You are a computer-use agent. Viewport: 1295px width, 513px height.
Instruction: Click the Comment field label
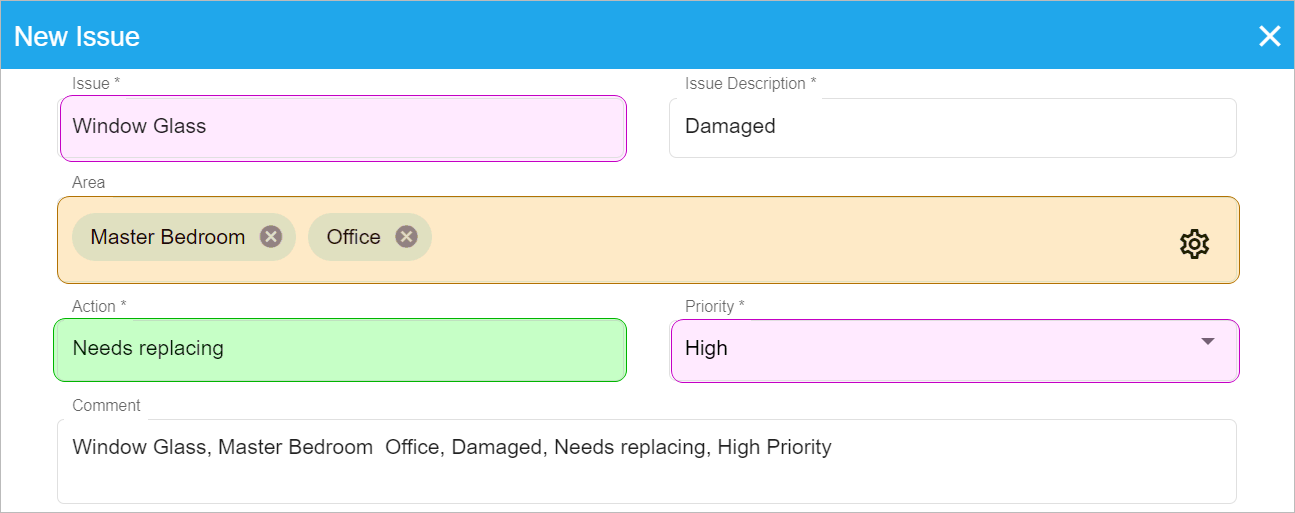coord(106,406)
